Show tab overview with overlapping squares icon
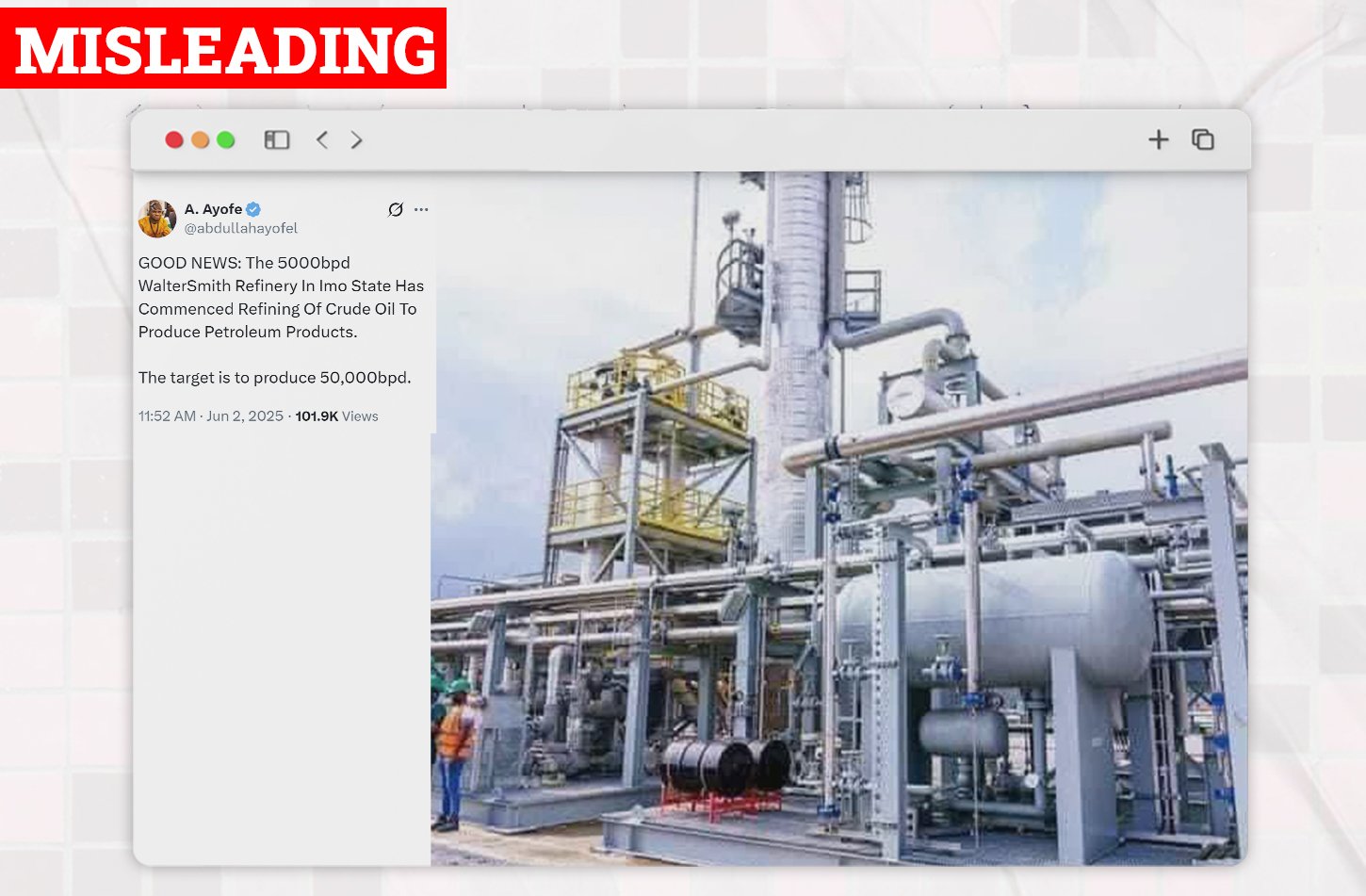Viewport: 1366px width, 896px height. 1203,140
